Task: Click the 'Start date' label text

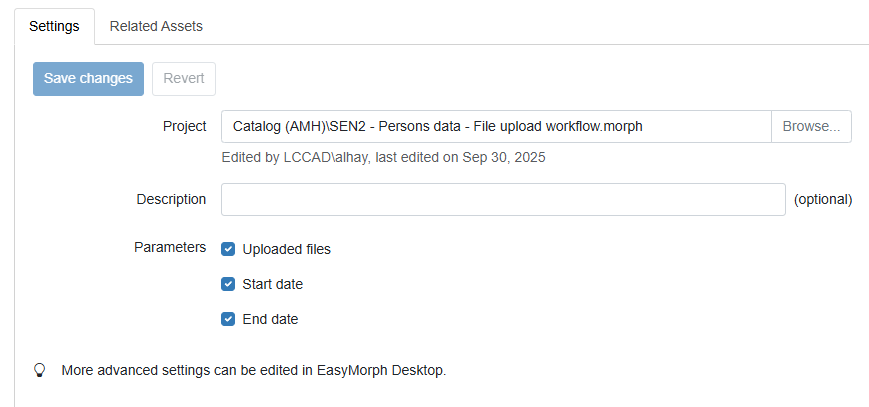Action: pos(272,284)
